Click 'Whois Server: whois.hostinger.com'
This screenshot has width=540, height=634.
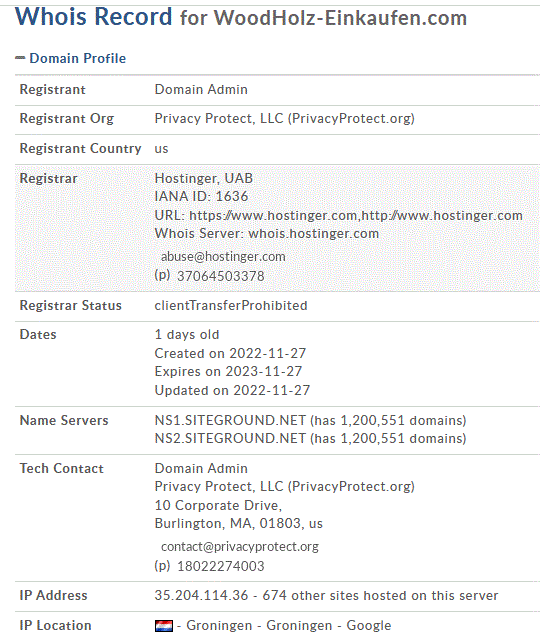click(267, 234)
